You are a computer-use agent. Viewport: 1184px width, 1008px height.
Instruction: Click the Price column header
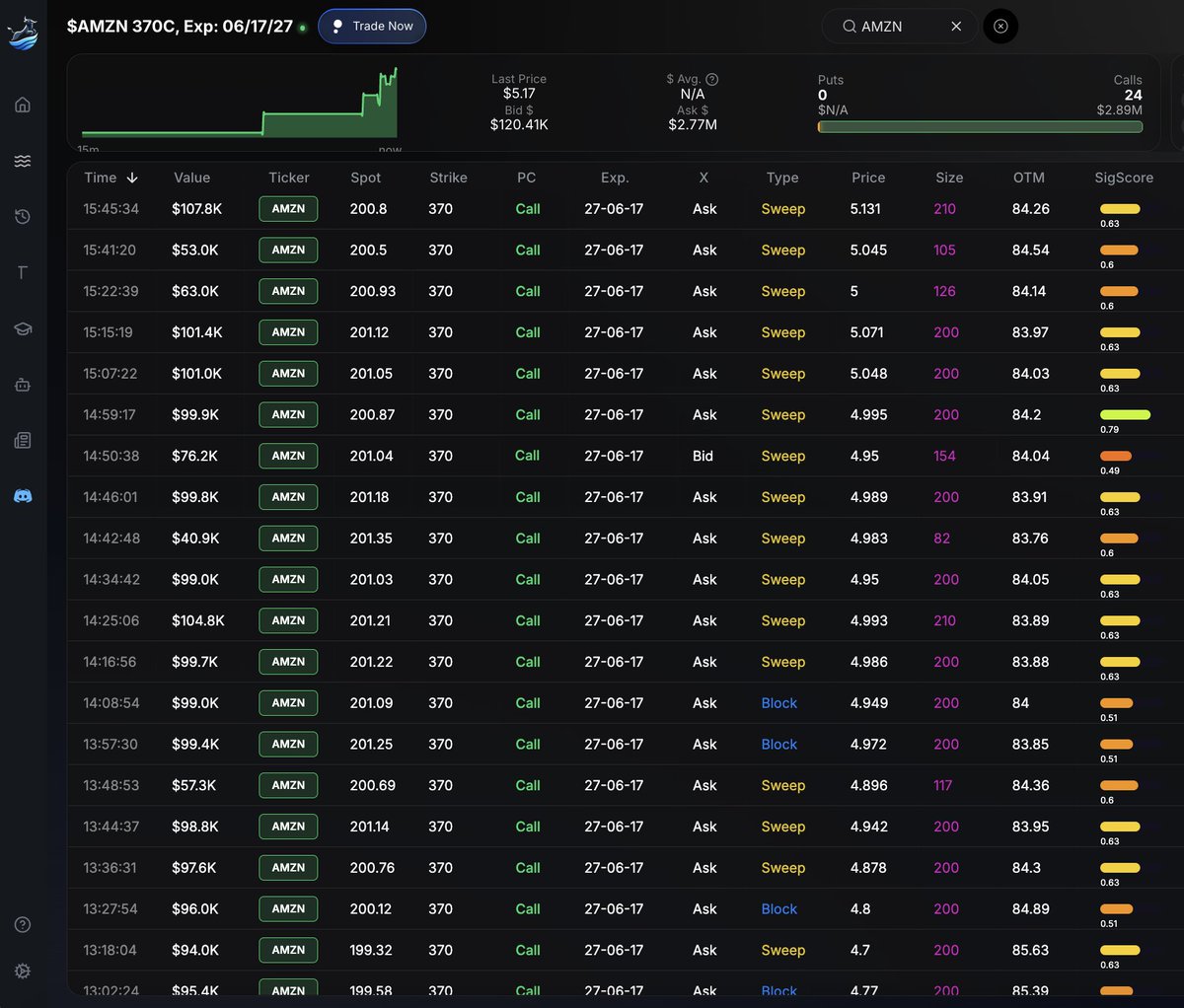[x=868, y=178]
